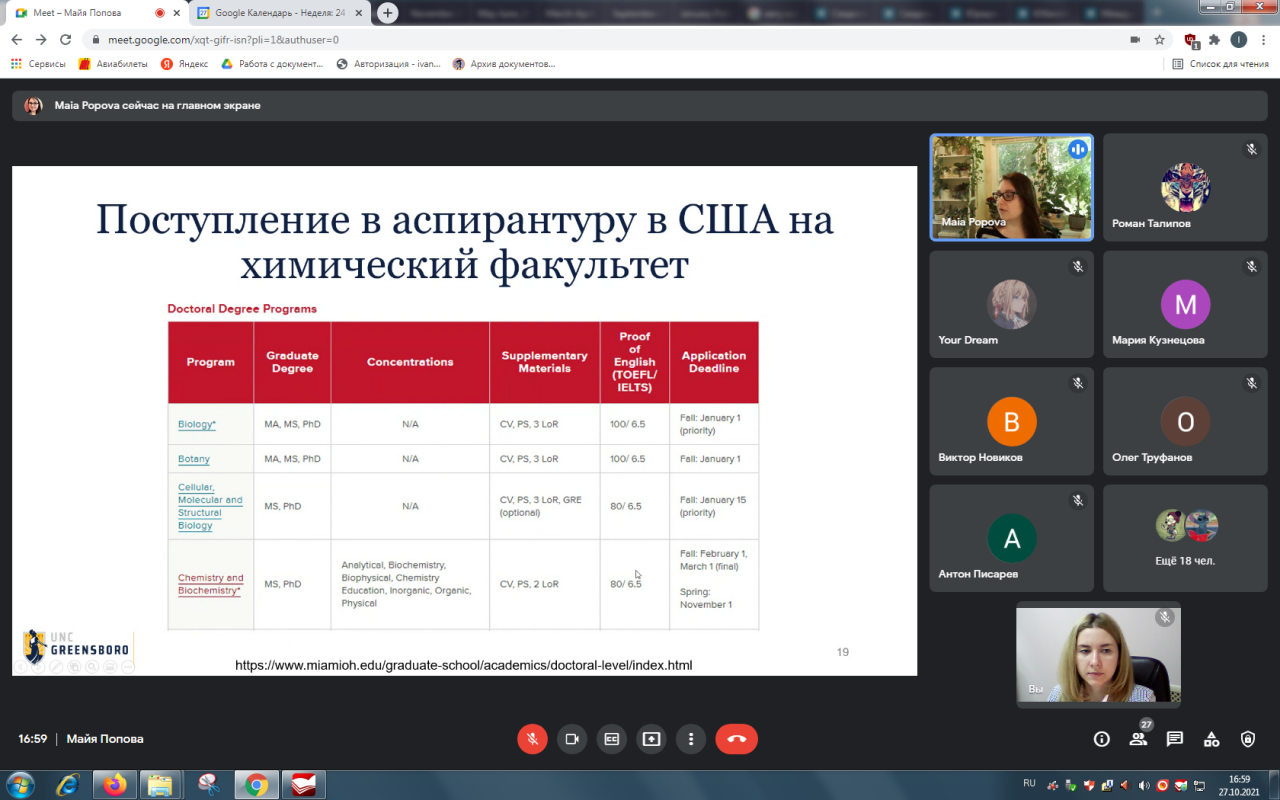Open the meeting details info icon
The height and width of the screenshot is (800, 1280).
coord(1101,739)
